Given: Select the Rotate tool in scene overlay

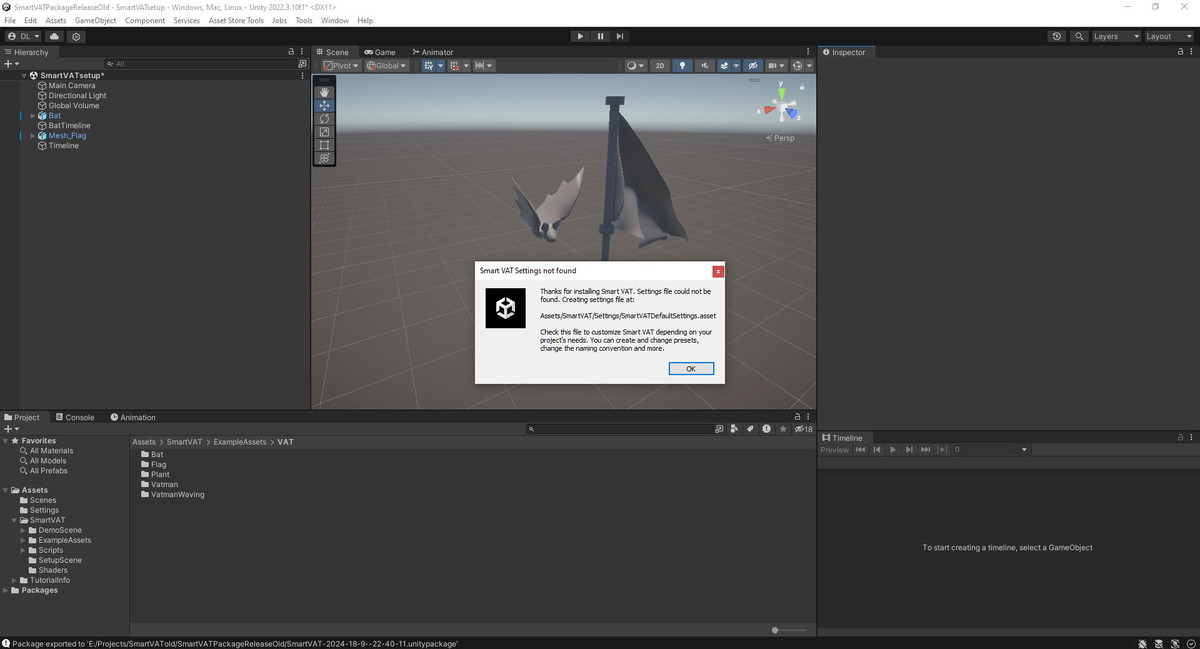Looking at the screenshot, I should tap(324, 119).
